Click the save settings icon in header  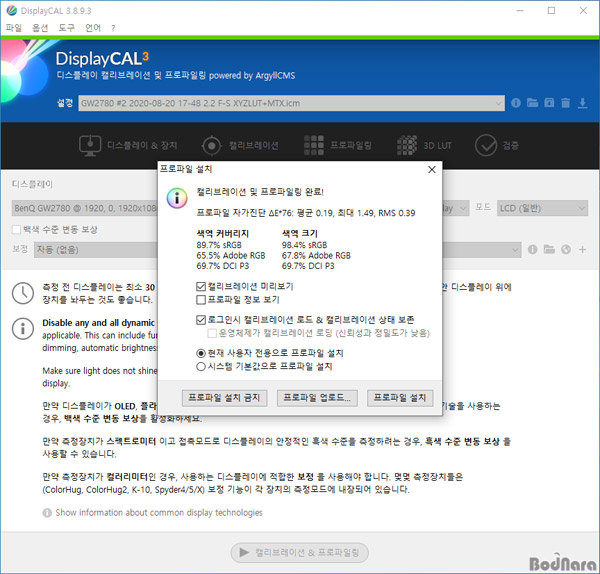(x=549, y=103)
